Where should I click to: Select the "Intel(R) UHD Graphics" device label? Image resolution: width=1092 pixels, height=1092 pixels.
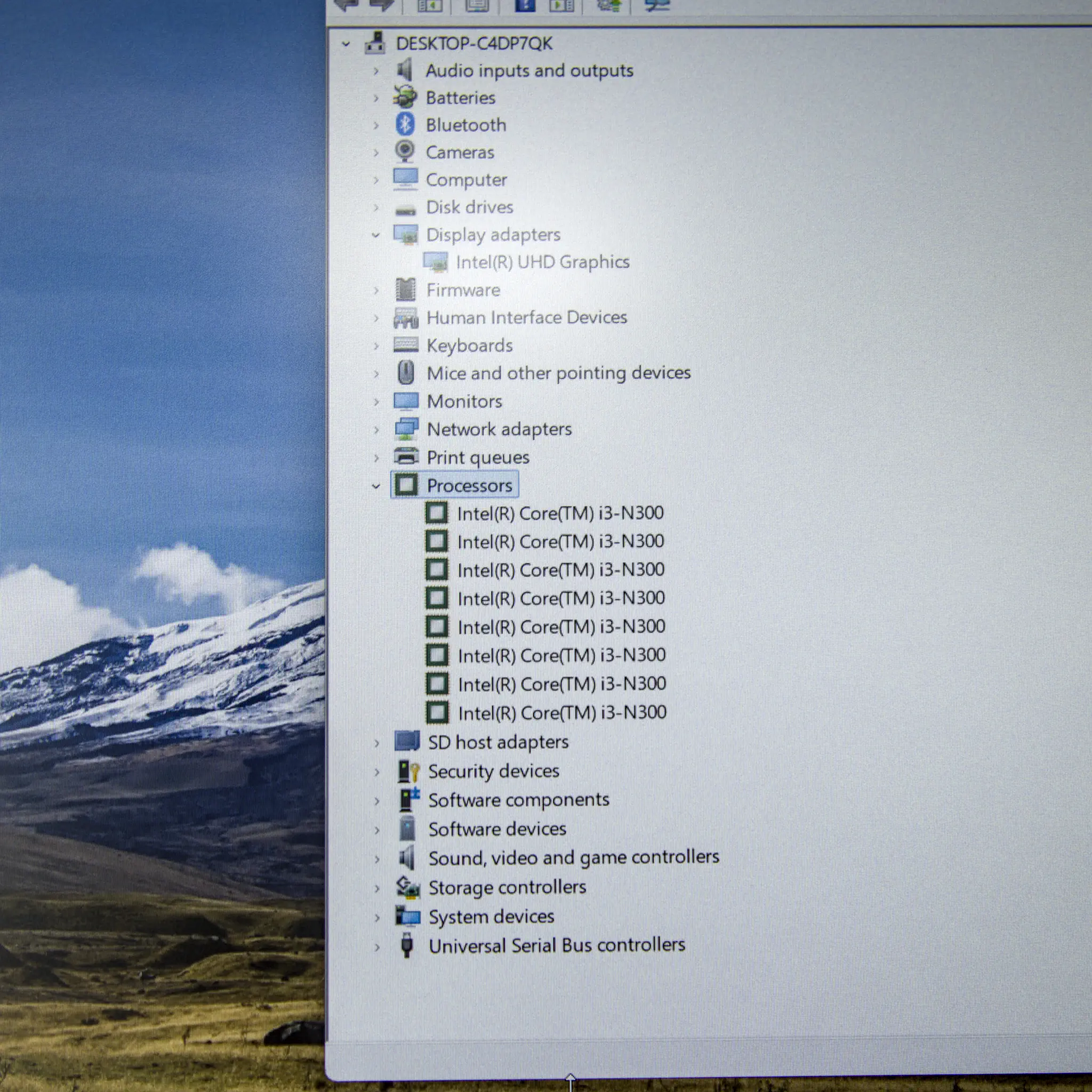[543, 262]
